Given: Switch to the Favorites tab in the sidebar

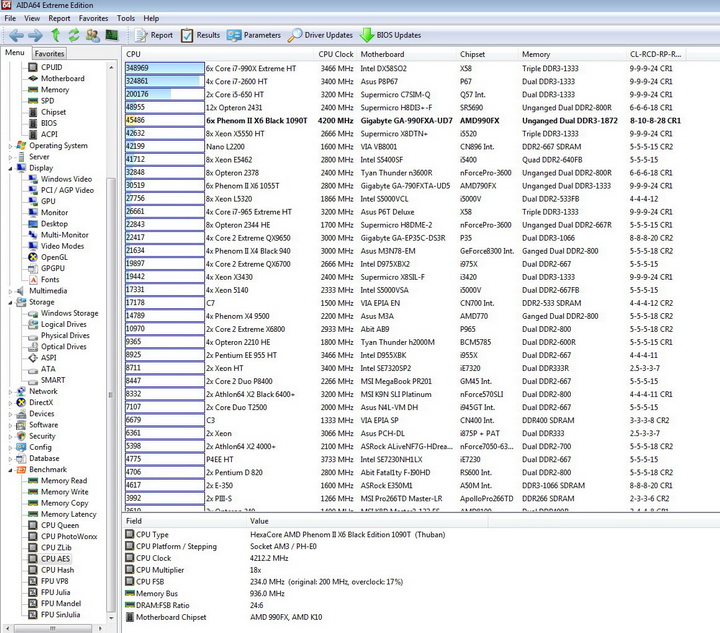Looking at the screenshot, I should [x=49, y=53].
